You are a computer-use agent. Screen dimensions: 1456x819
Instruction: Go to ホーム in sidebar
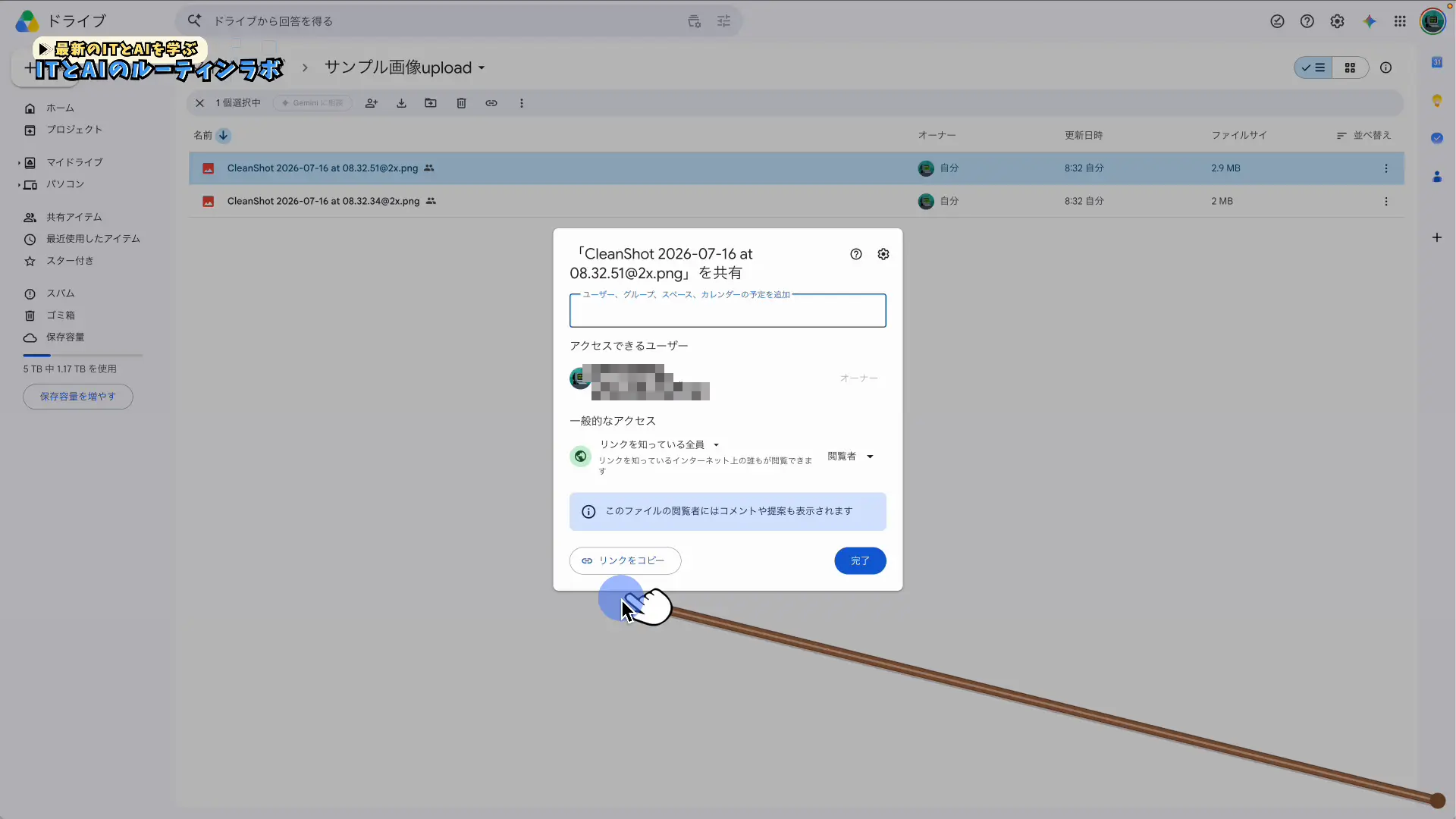[x=61, y=108]
